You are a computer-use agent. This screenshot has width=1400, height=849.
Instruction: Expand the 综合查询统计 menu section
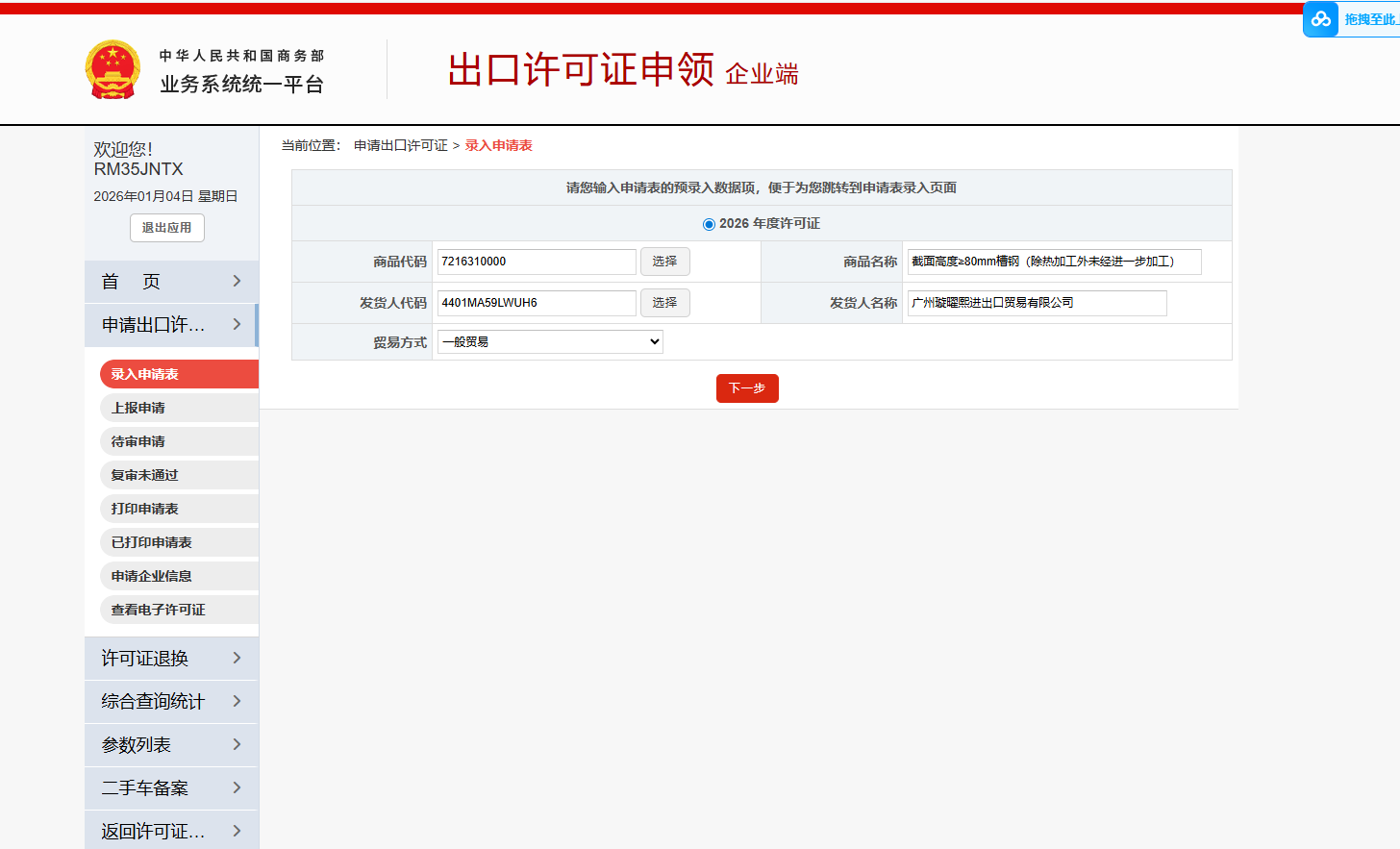(x=171, y=702)
